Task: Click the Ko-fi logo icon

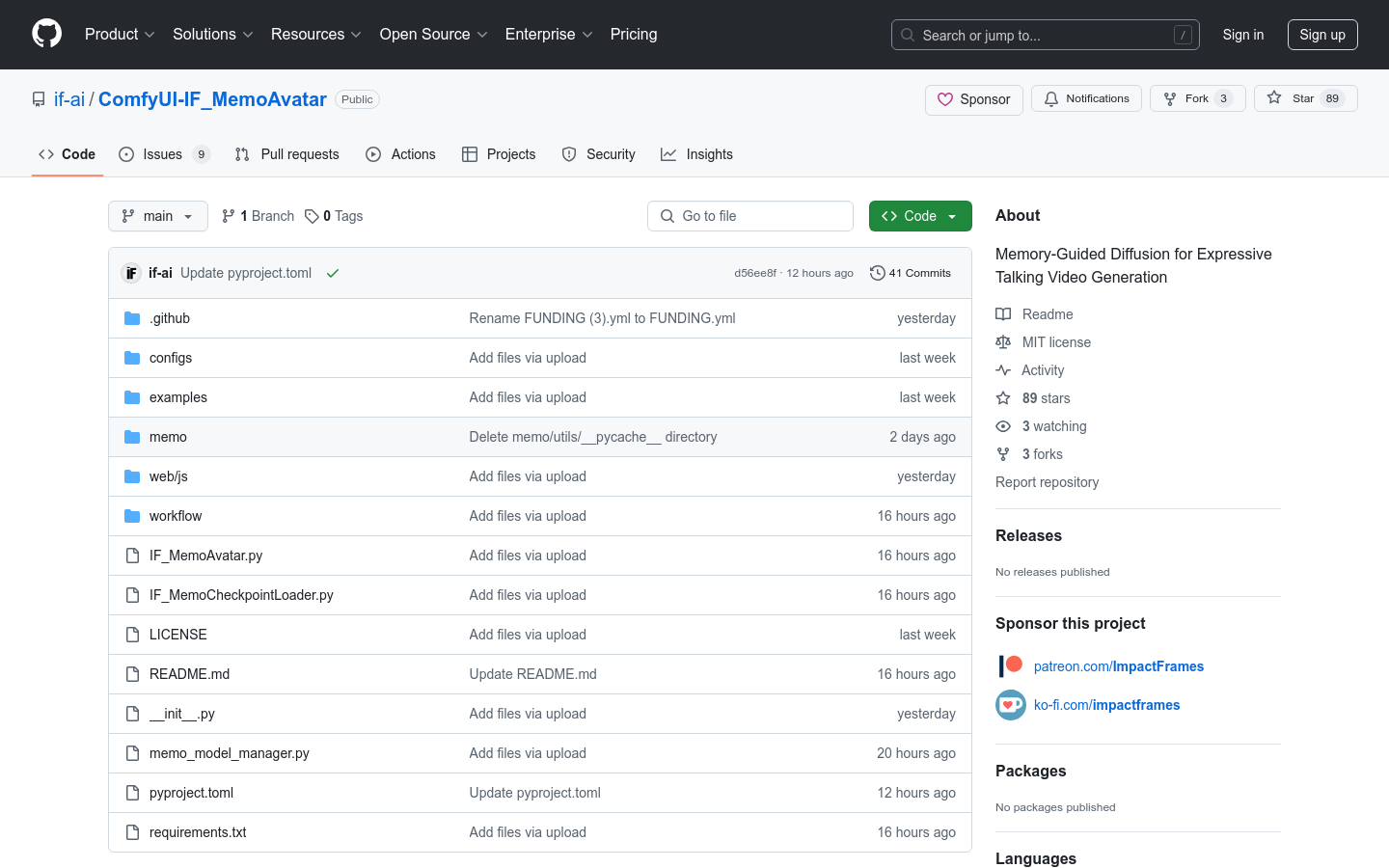Action: (1011, 705)
